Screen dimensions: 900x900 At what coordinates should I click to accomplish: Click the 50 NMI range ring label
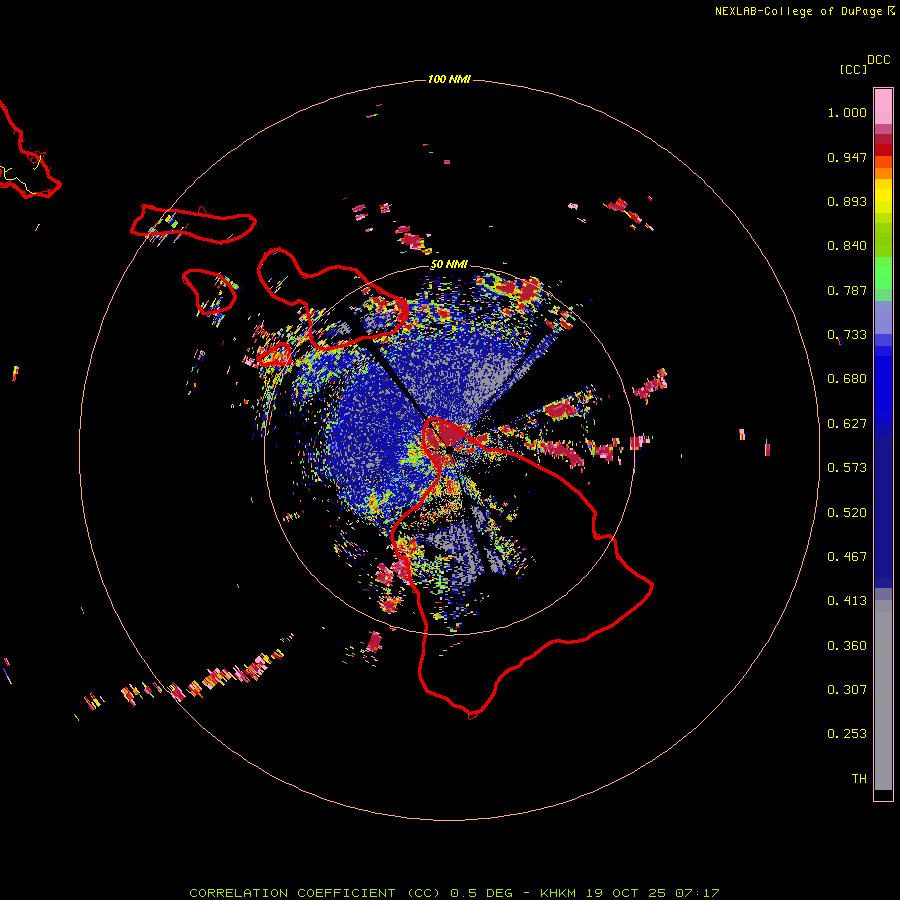click(x=449, y=264)
